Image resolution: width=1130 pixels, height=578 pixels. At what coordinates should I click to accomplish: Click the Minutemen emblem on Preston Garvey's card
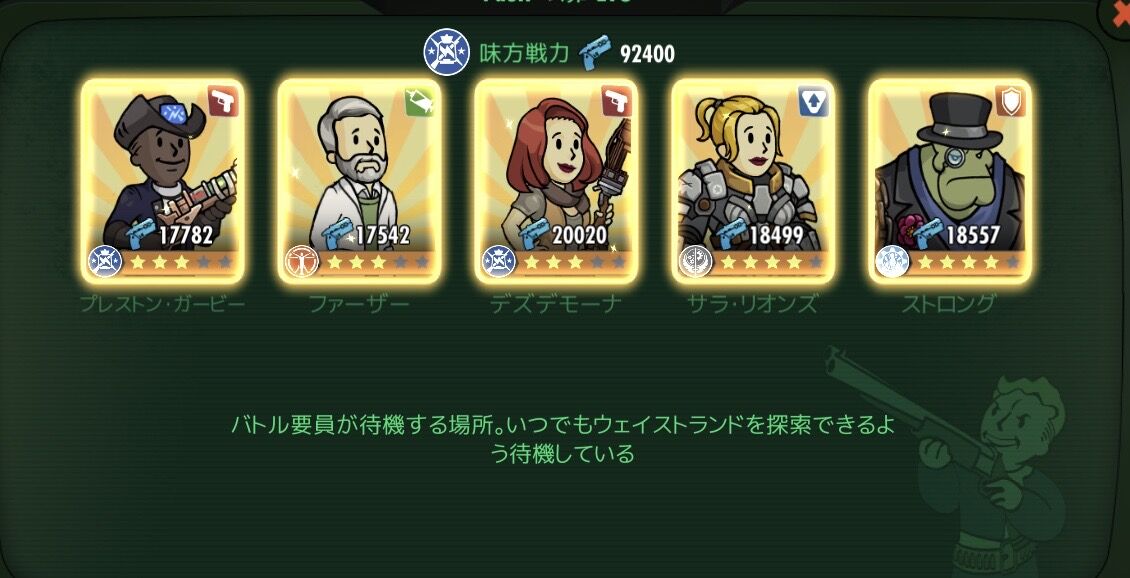(x=105, y=261)
